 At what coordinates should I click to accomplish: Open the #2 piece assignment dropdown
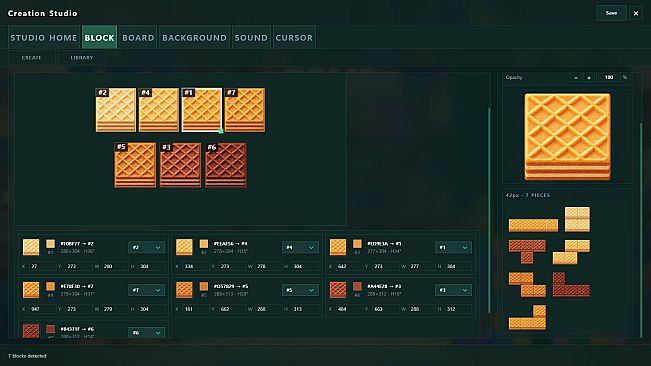click(146, 247)
